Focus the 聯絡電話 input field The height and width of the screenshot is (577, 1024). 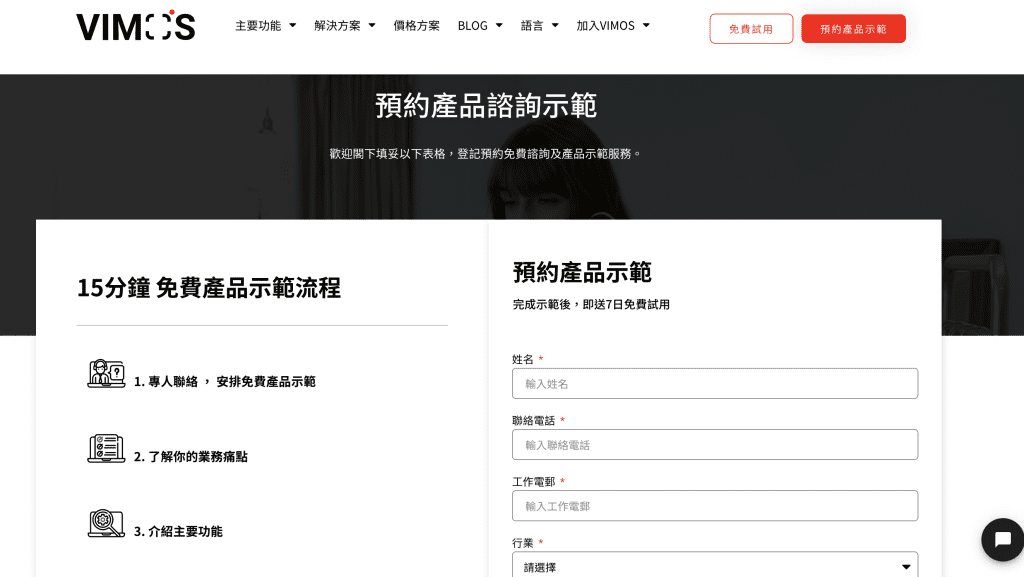(714, 444)
